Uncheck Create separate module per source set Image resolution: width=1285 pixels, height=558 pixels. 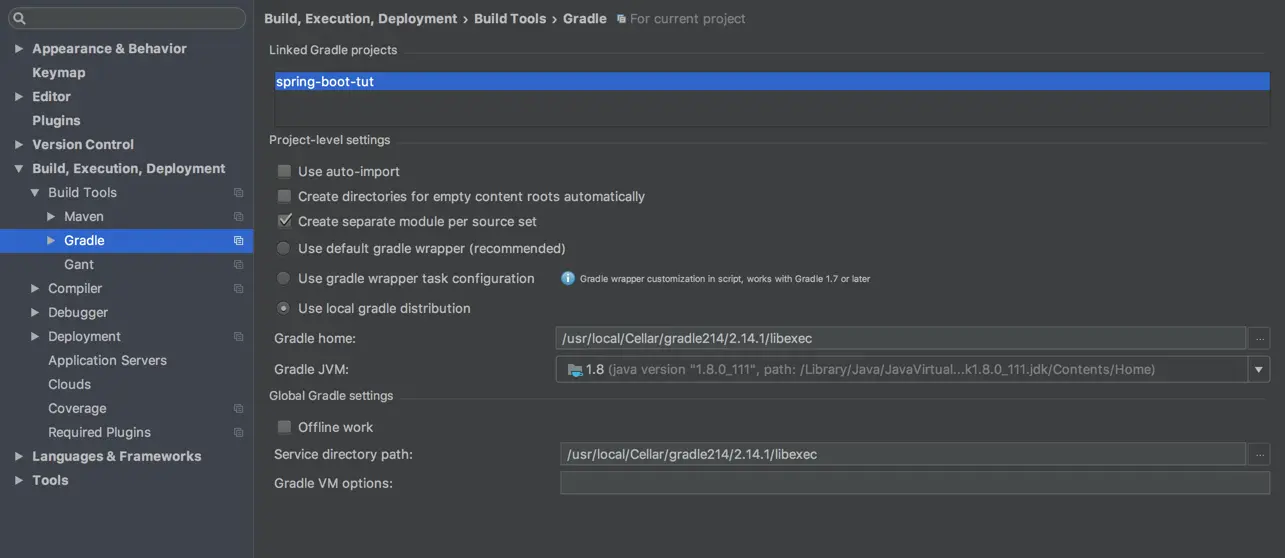(x=285, y=222)
